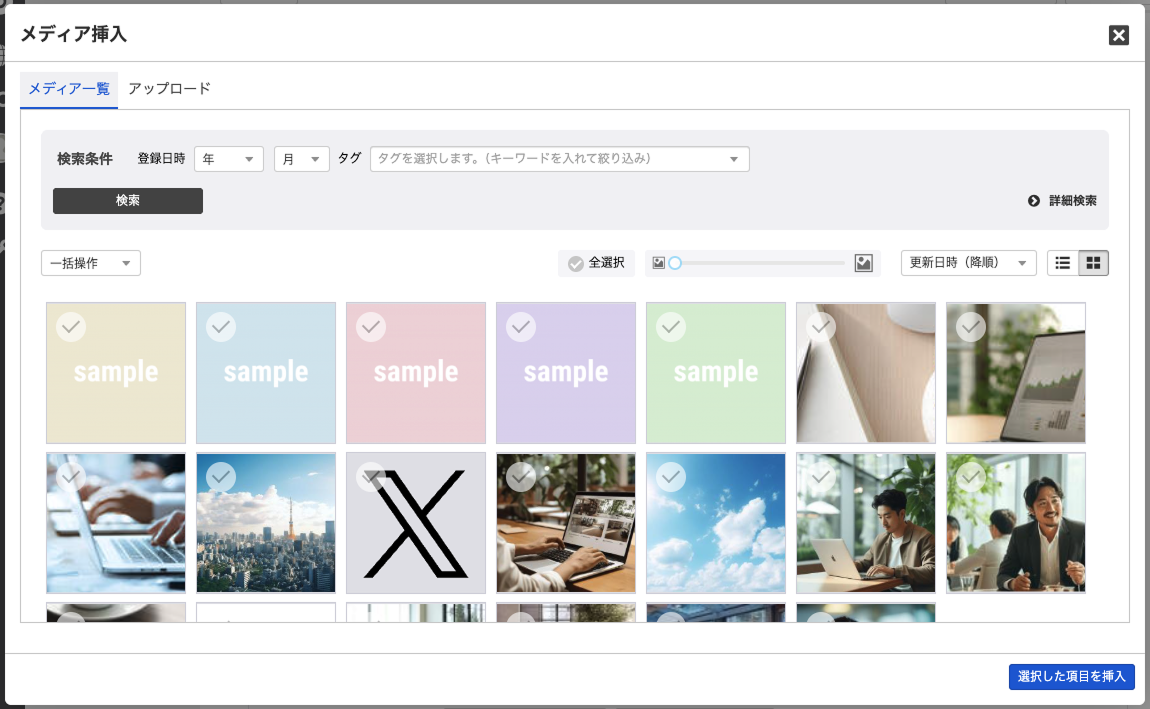Click the X logo thumbnail

tap(416, 523)
